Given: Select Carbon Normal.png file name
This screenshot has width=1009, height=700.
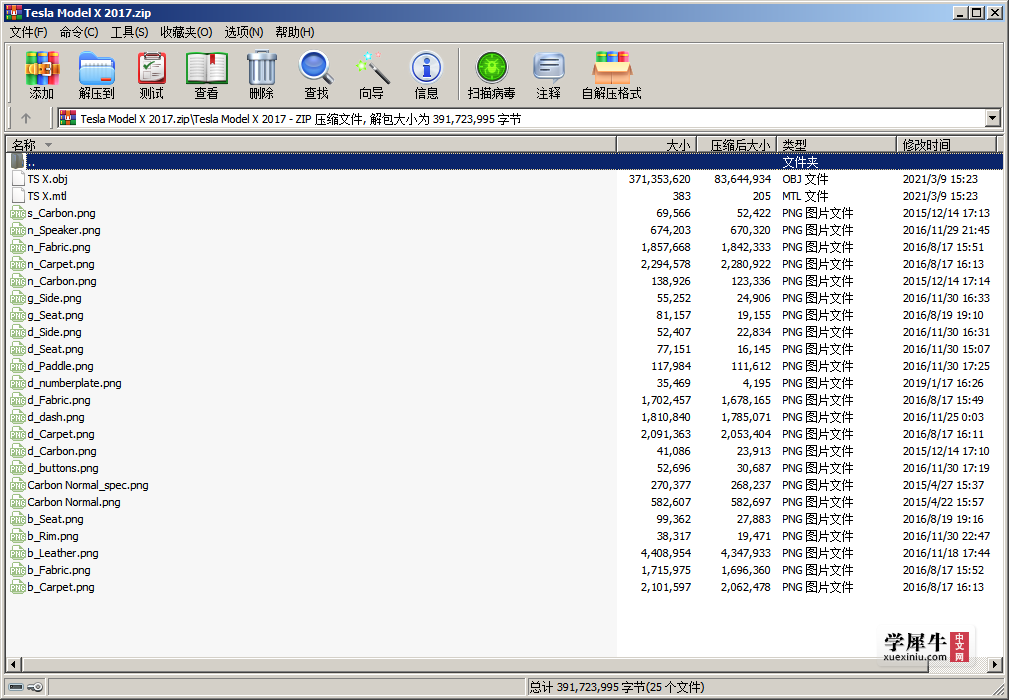Looking at the screenshot, I should click(73, 502).
